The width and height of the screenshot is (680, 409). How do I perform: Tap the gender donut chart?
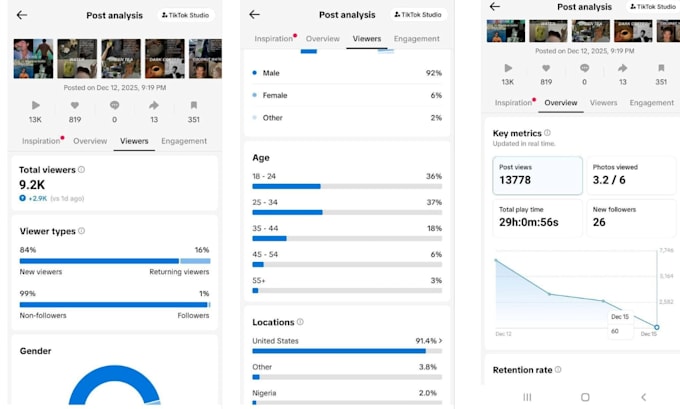114,385
